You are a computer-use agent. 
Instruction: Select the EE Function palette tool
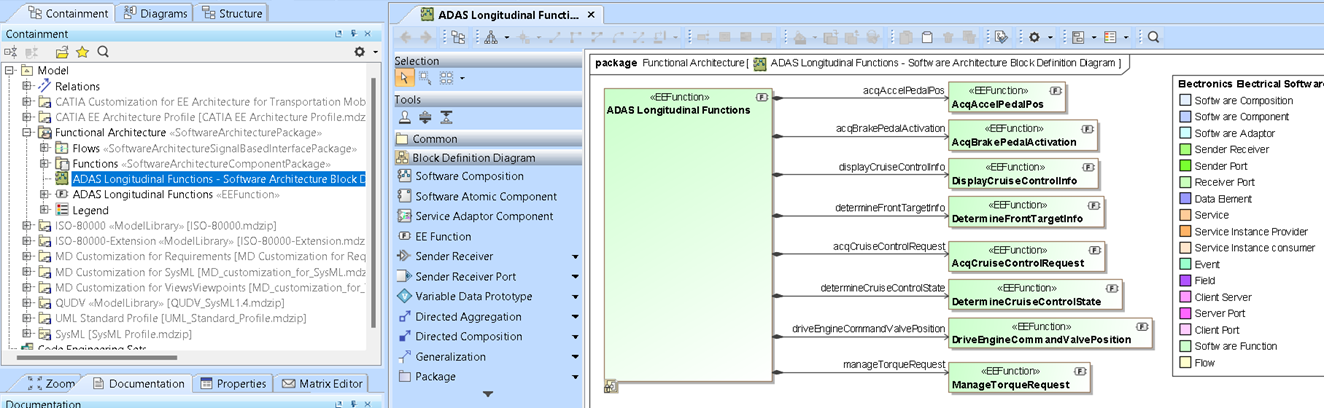[x=442, y=236]
